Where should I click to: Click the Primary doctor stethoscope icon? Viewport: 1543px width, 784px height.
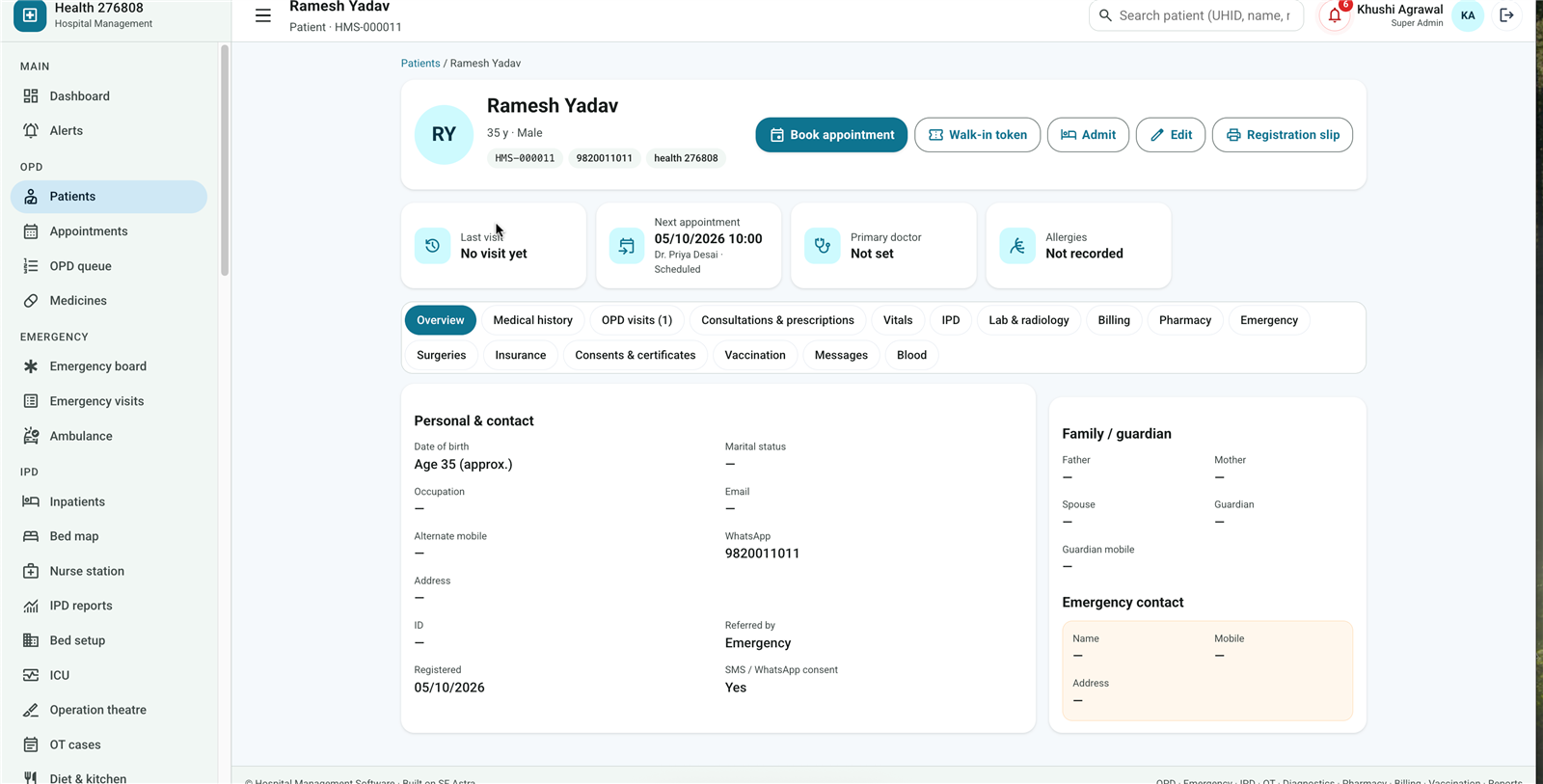coord(823,246)
